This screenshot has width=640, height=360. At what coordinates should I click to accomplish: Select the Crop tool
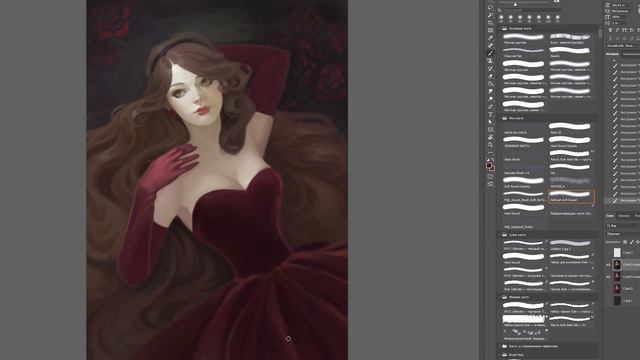click(x=490, y=22)
